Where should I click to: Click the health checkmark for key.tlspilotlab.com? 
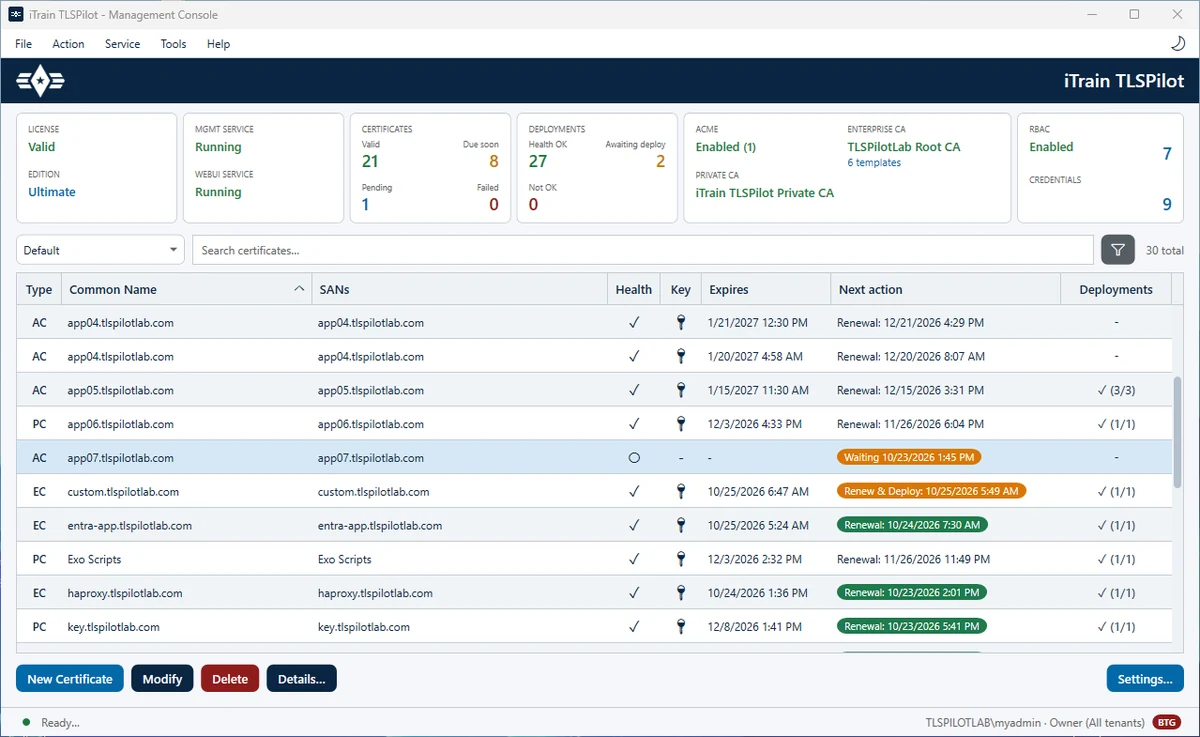pos(634,627)
